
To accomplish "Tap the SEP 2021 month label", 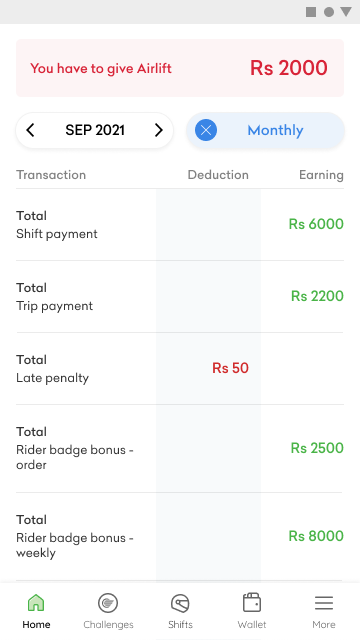I will (x=95, y=130).
